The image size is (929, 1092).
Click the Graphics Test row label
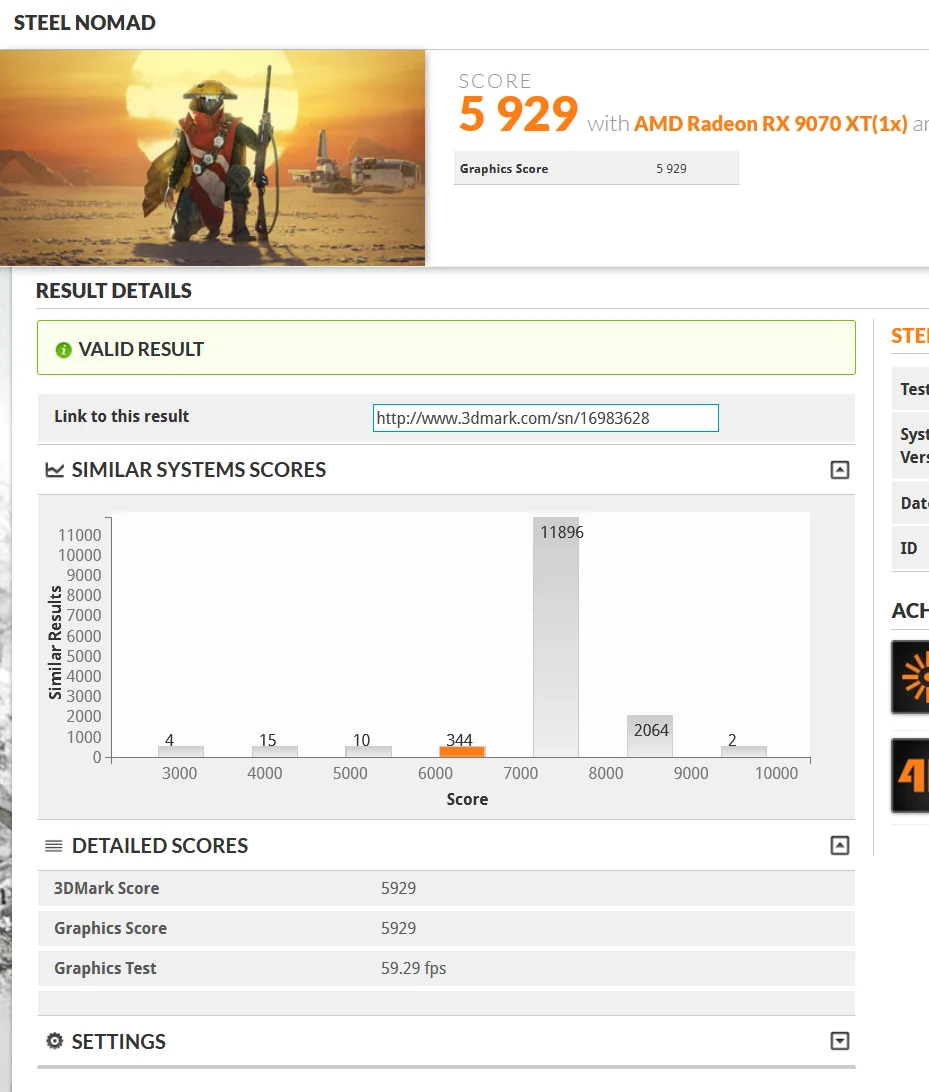coord(105,969)
